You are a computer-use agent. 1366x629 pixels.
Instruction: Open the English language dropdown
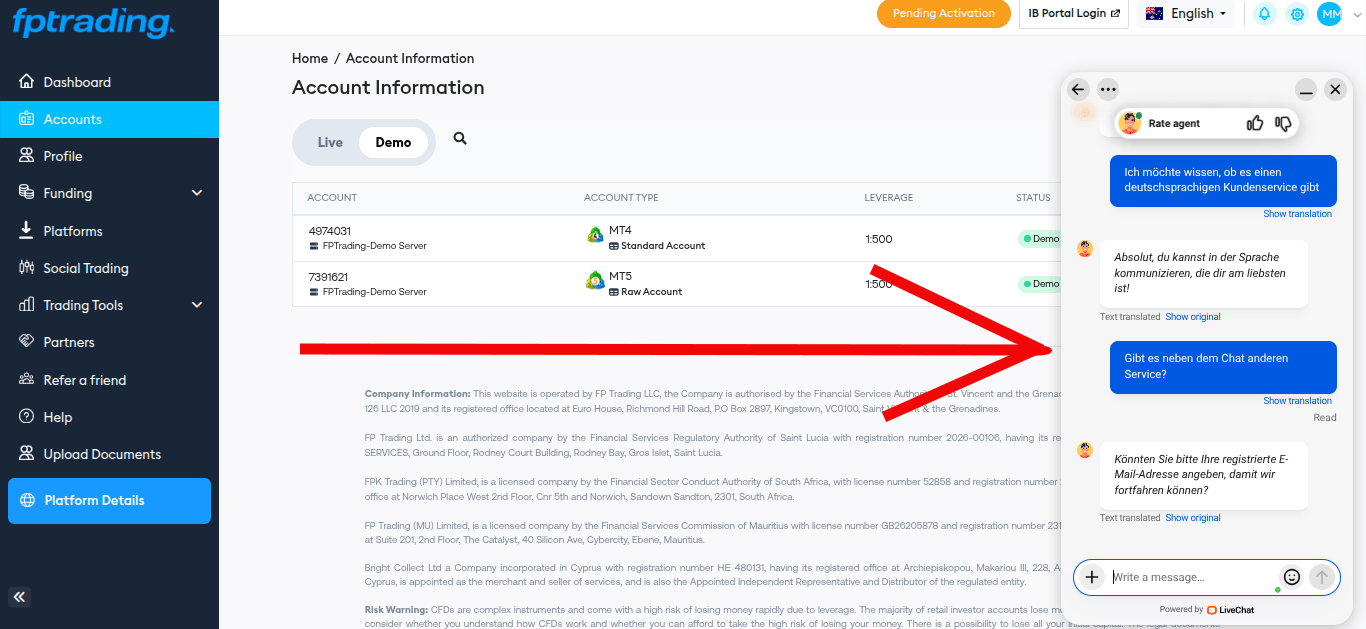pos(1186,14)
